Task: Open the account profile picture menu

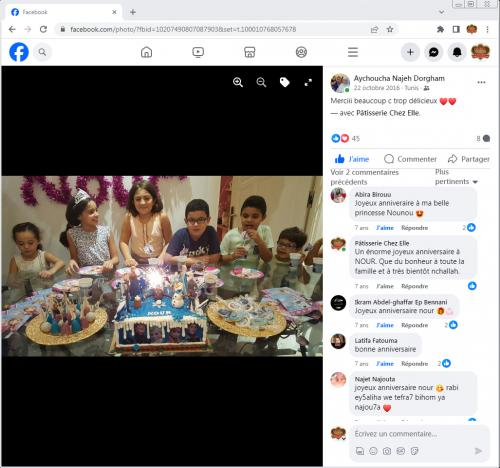Action: [480, 52]
